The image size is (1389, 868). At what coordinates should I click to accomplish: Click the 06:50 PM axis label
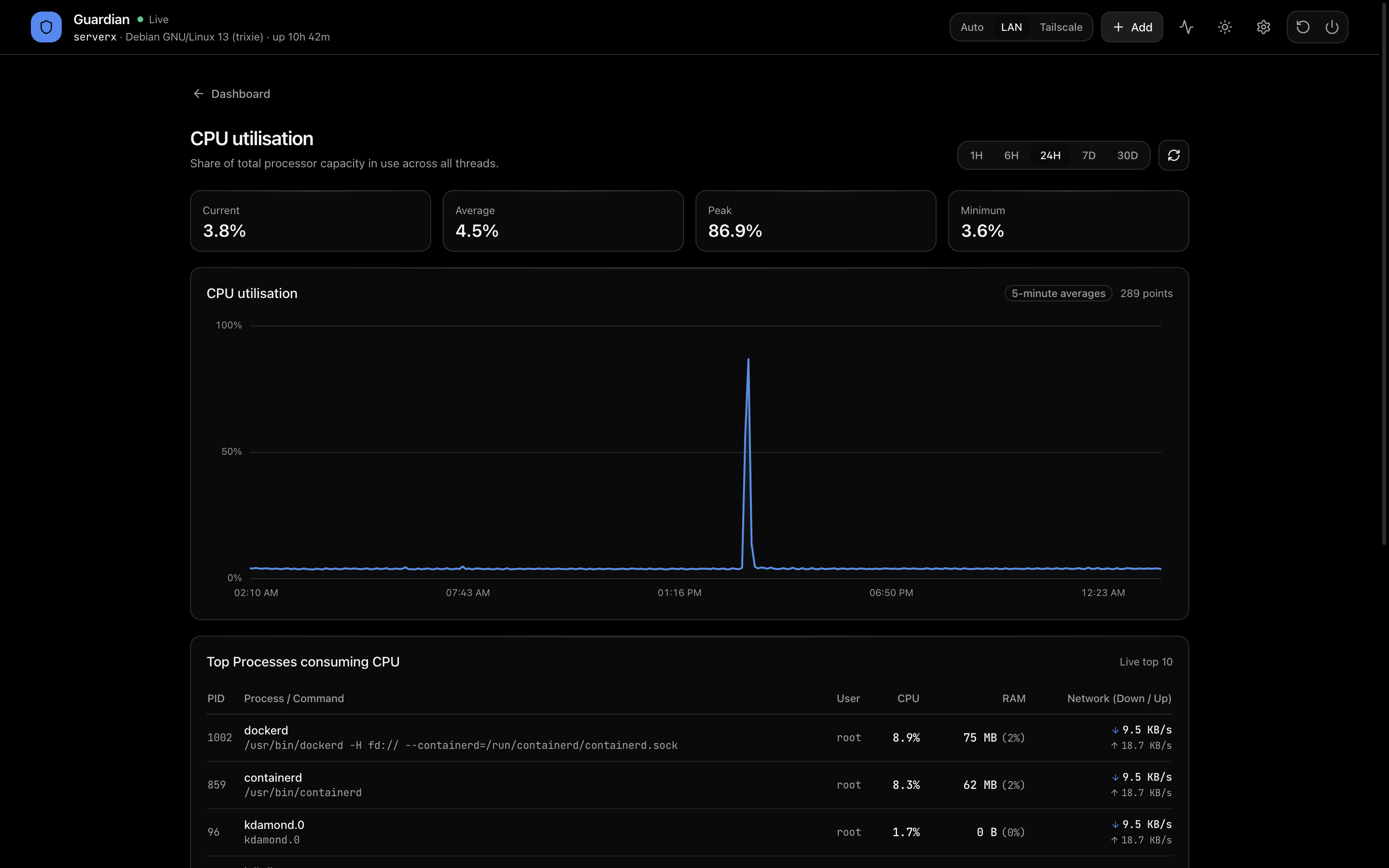(891, 593)
